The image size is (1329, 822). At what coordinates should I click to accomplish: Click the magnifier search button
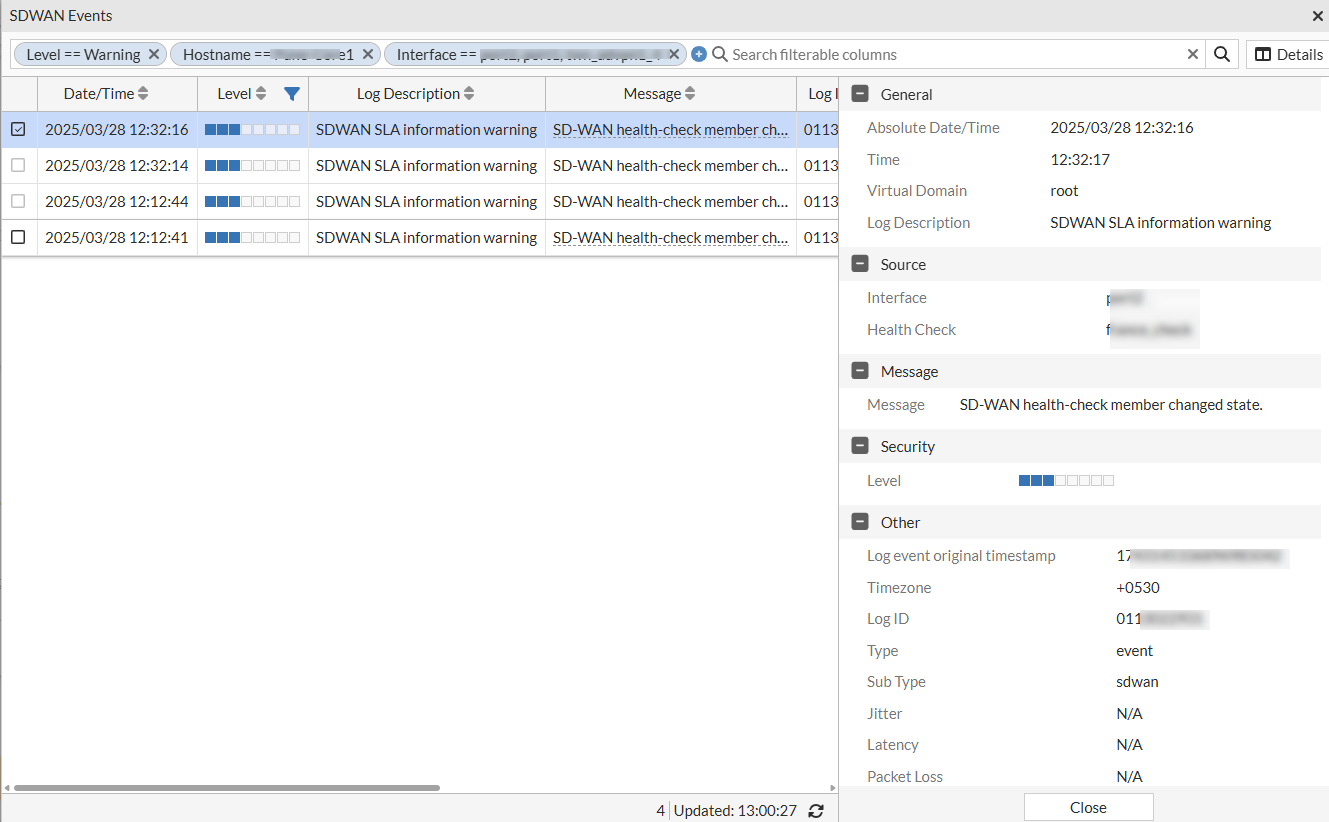[x=1222, y=54]
